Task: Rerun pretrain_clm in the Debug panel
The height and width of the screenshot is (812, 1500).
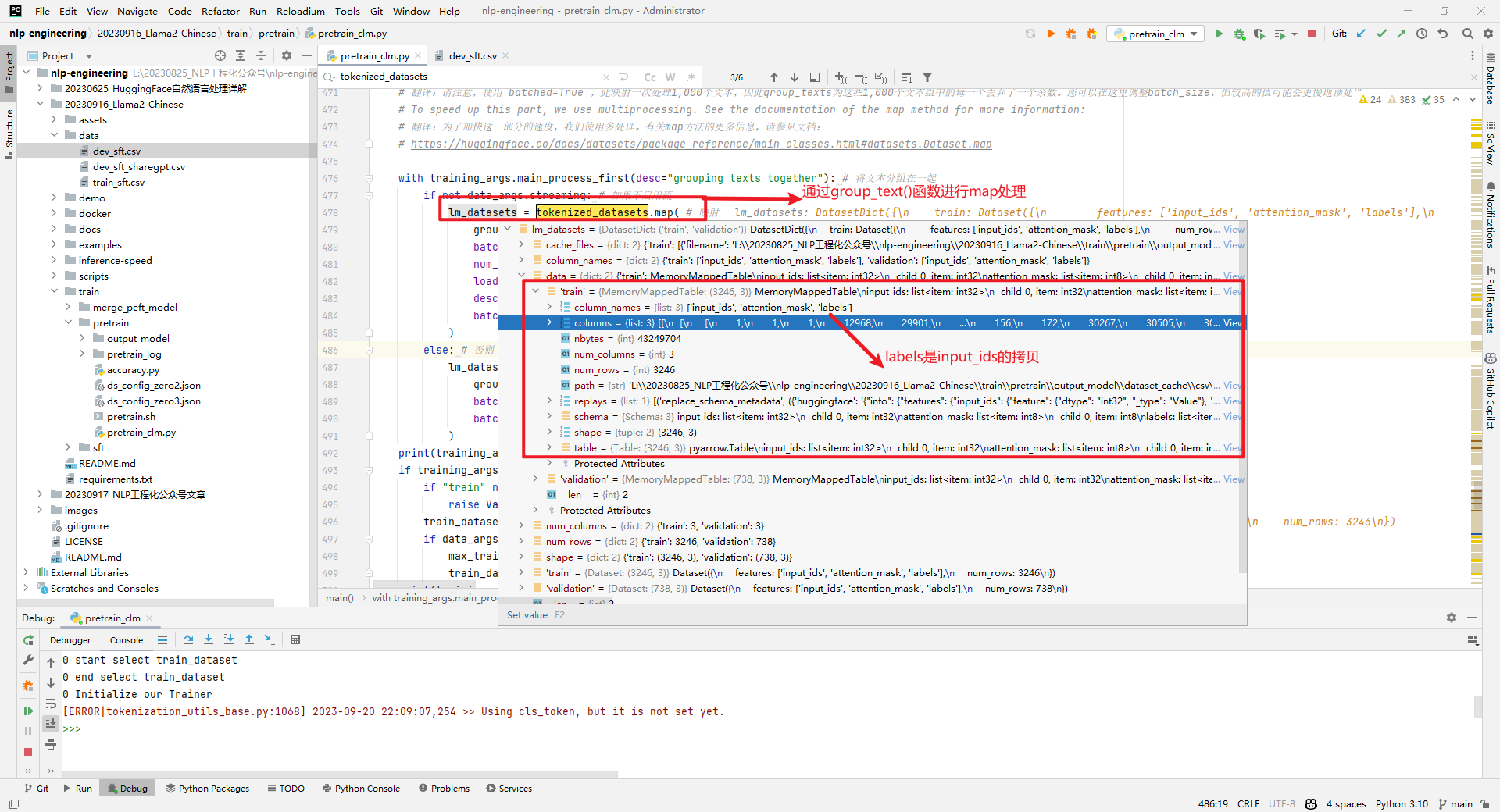Action: tap(28, 640)
